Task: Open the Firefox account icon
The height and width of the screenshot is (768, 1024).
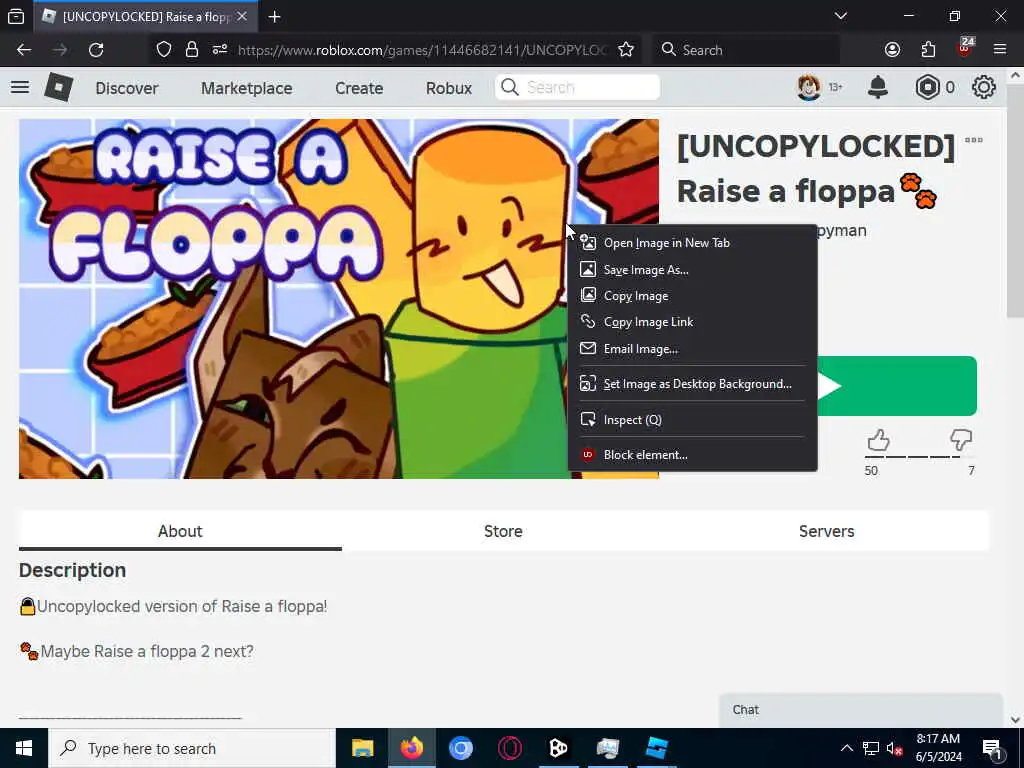Action: (x=892, y=50)
